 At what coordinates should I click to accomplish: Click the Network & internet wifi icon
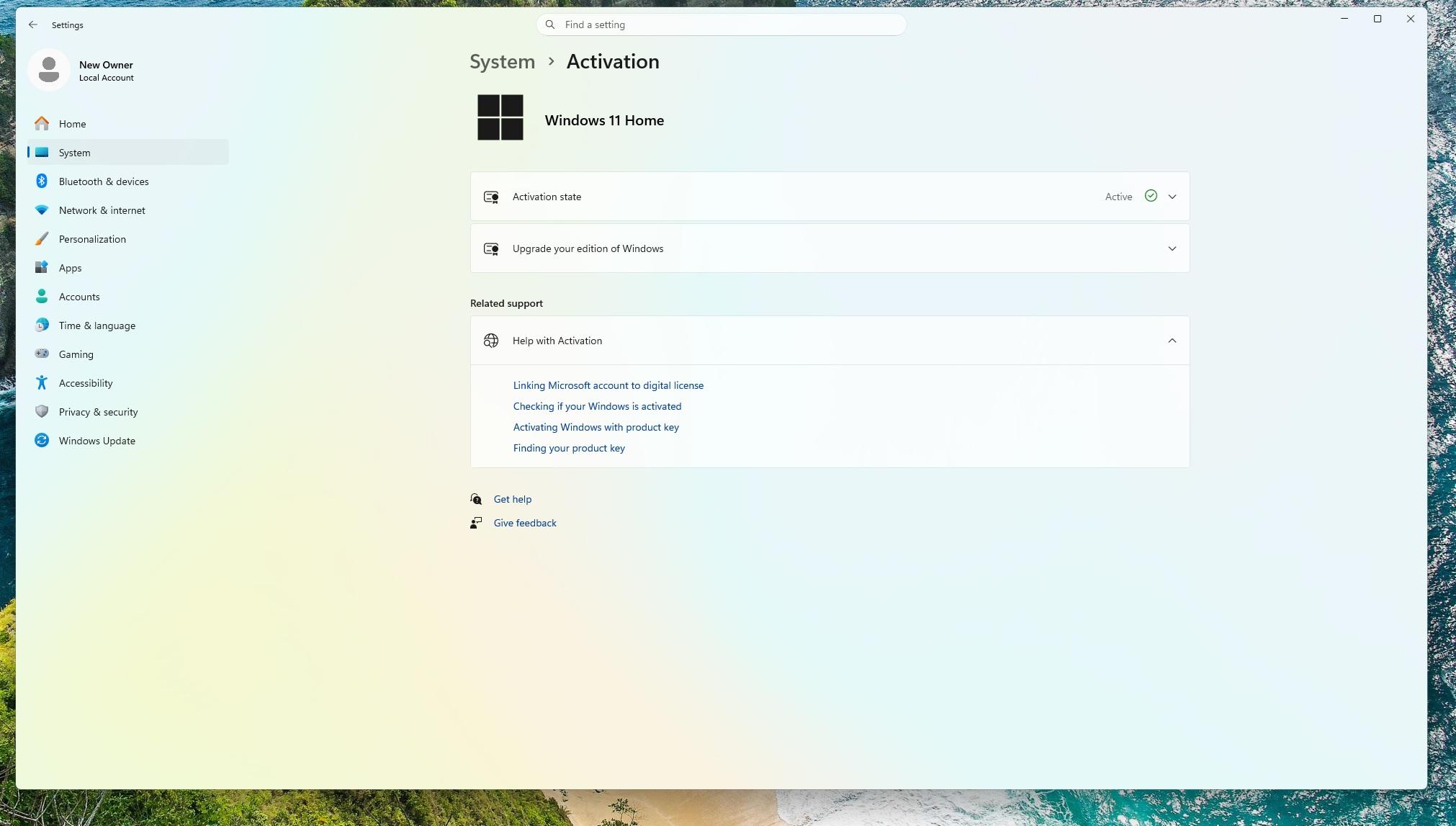(42, 210)
